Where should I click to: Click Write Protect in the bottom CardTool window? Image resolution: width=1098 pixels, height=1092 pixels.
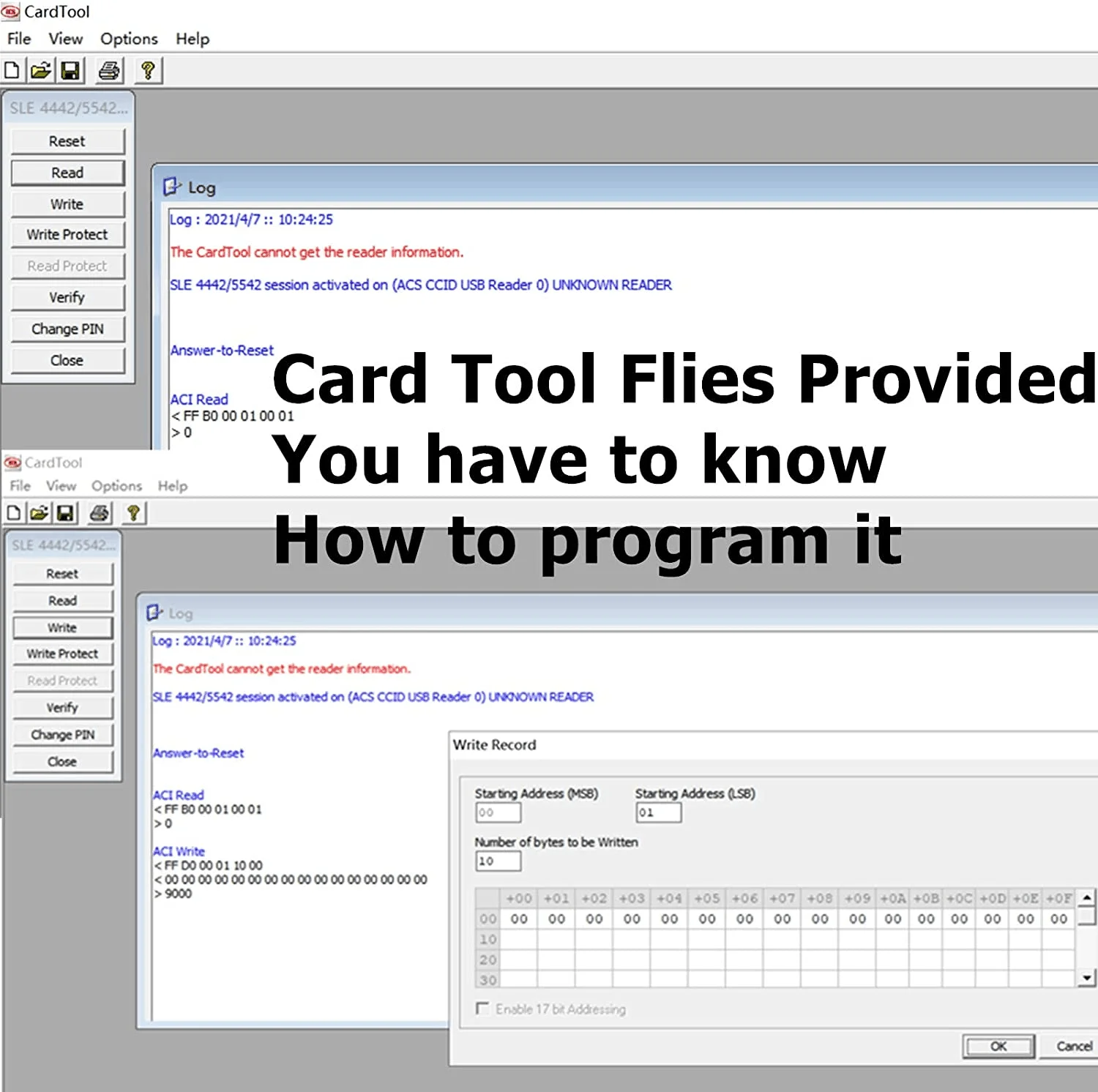(x=63, y=654)
